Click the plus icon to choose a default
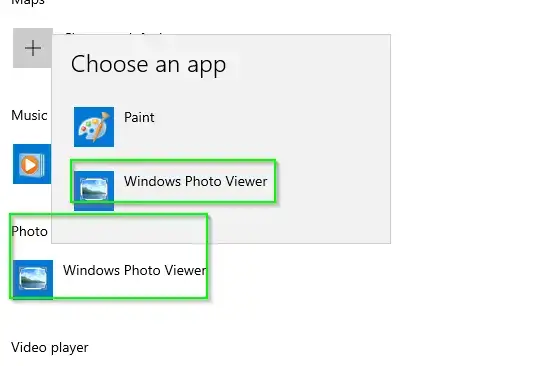 (33, 48)
